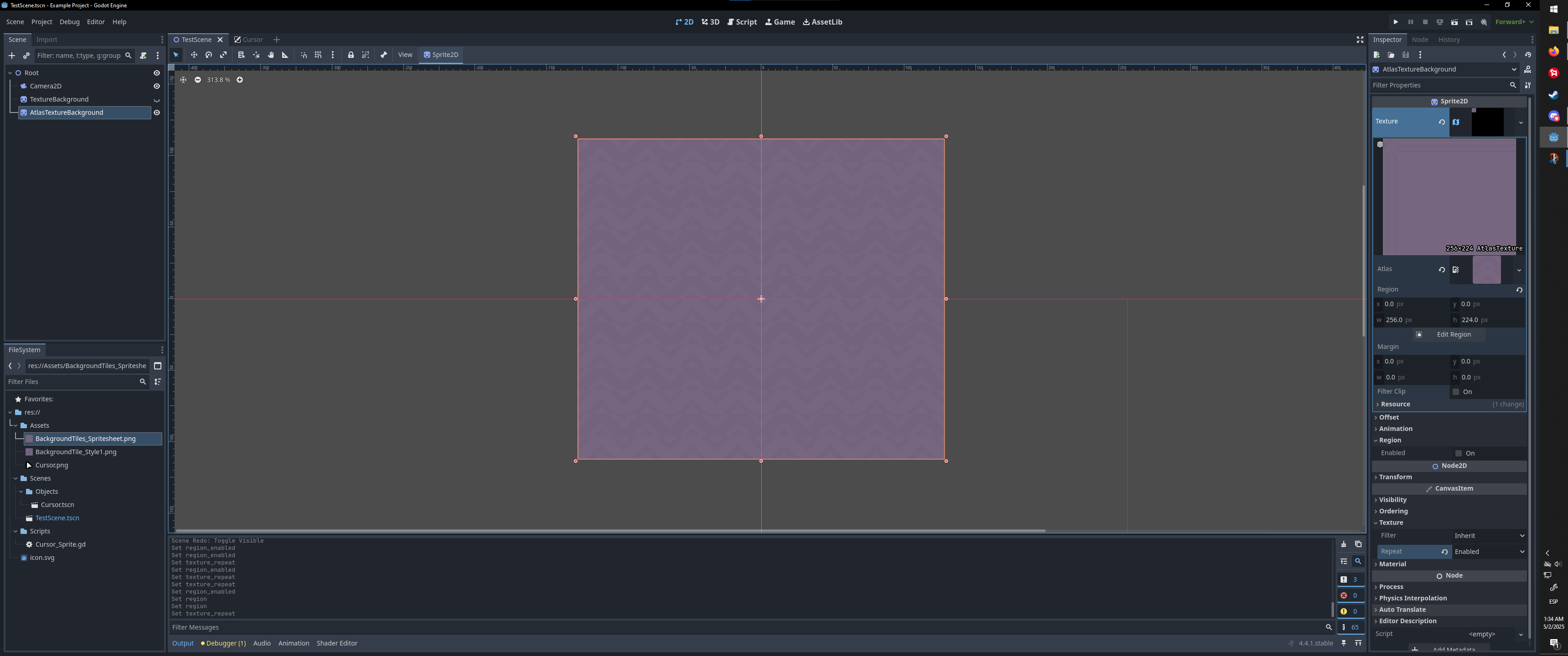
Task: Open documentation DOC icon for this node
Action: point(1528,69)
